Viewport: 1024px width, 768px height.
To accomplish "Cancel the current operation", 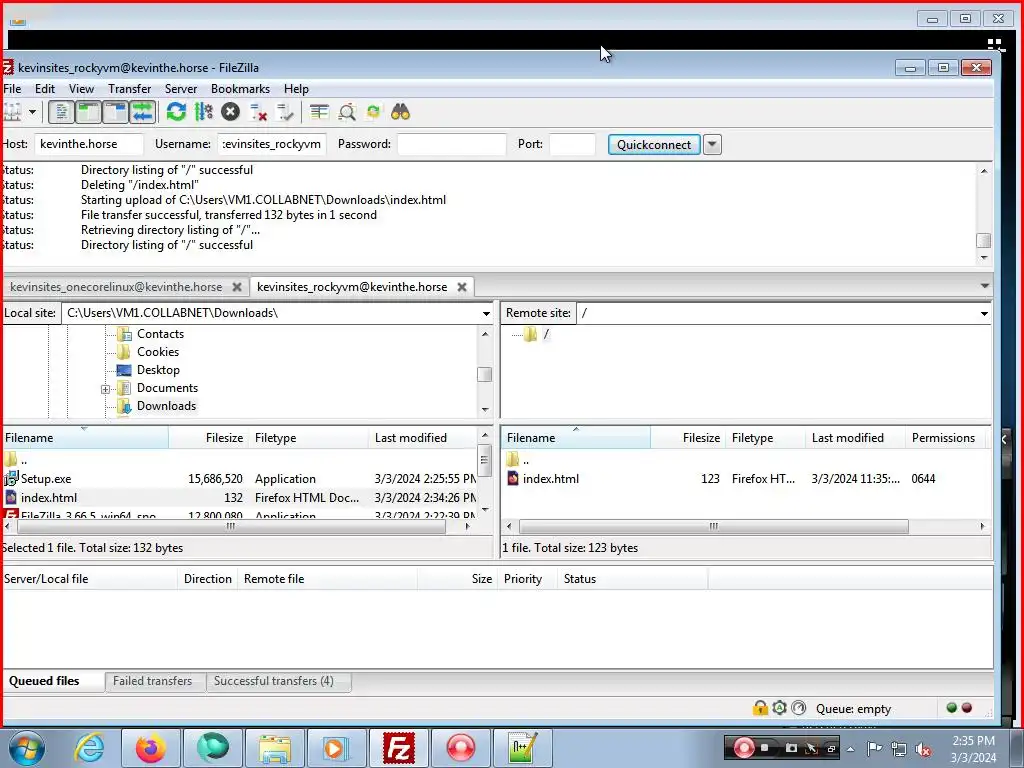I will 230,112.
